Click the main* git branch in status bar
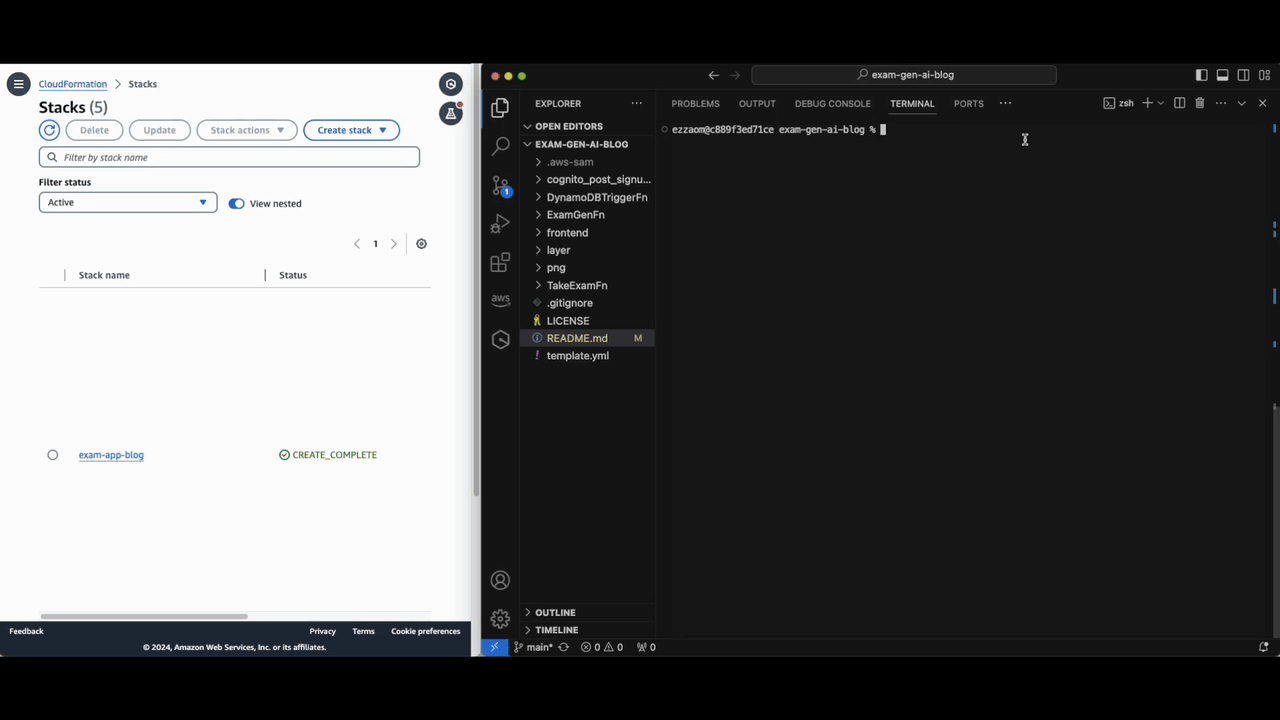Screen dimensions: 1280x720 (x=533, y=647)
